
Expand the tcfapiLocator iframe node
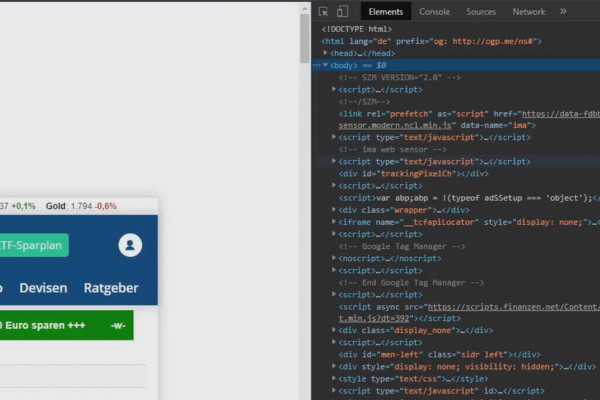[334, 222]
